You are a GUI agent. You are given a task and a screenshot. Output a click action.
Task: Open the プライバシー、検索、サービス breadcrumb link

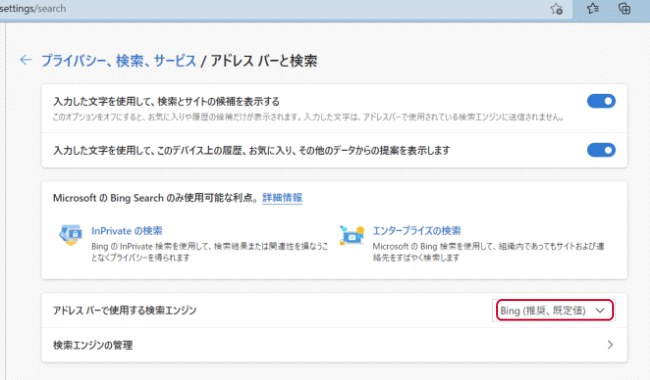[x=119, y=61]
